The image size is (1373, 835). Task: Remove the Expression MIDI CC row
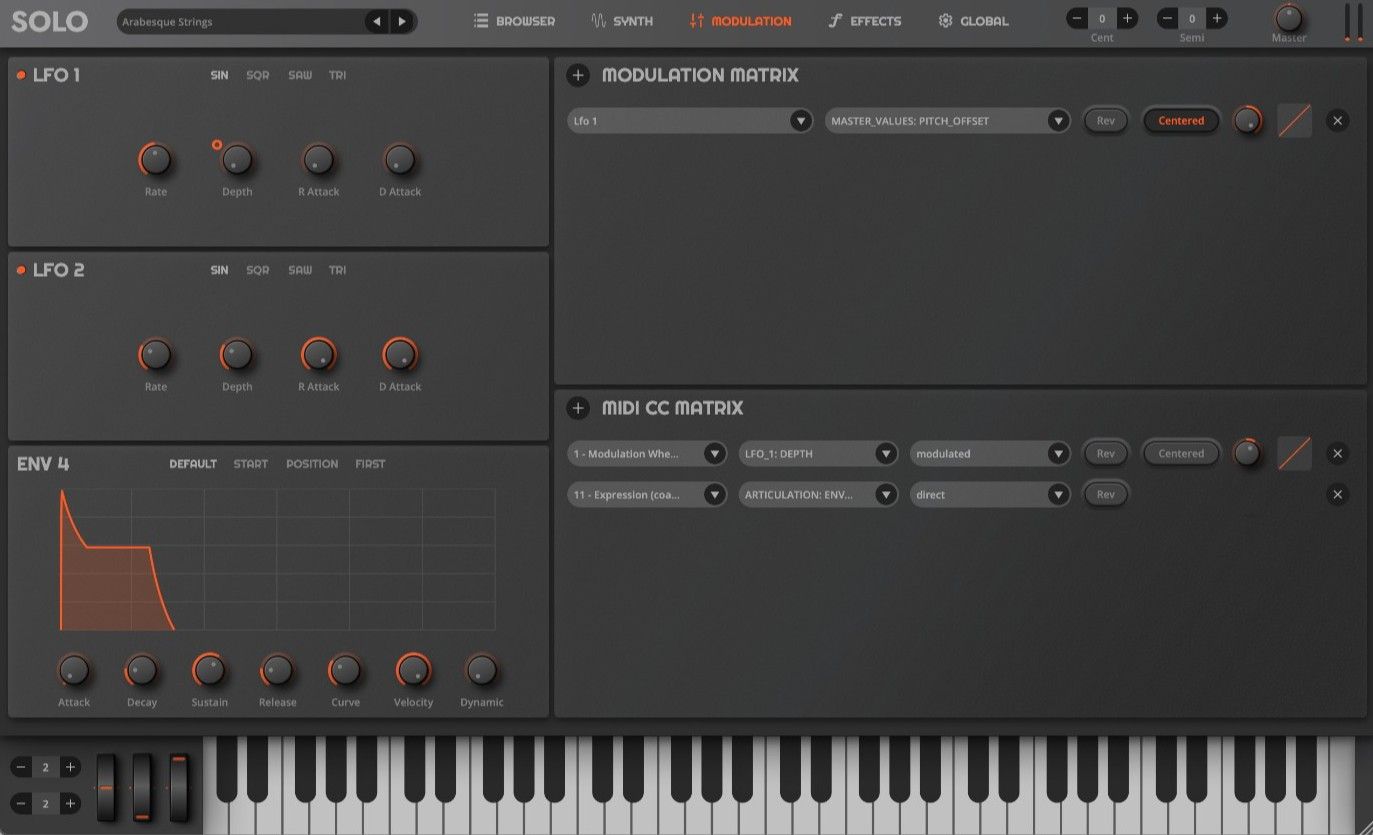1337,494
